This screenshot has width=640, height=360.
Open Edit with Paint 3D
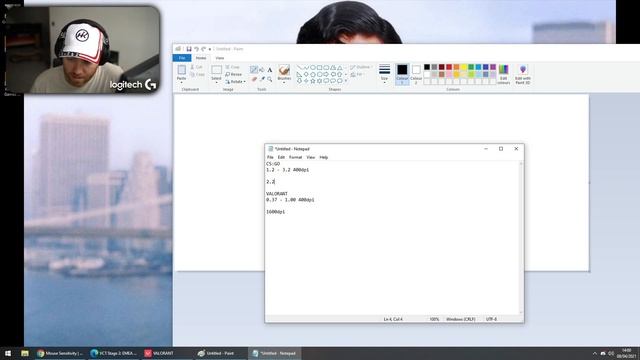pos(523,74)
